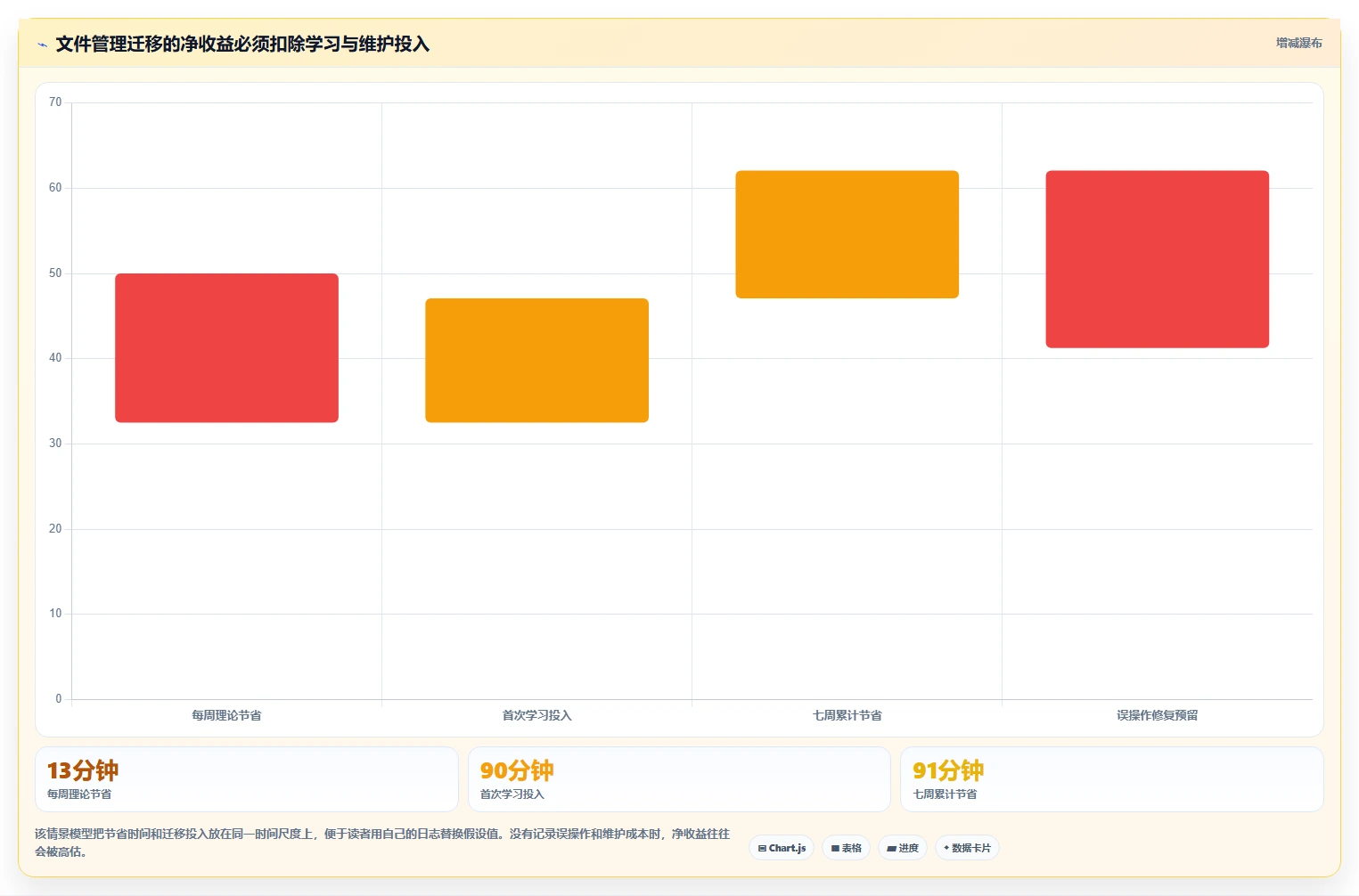The height and width of the screenshot is (896, 1359).
Task: Click the 首次学习投入 x-axis label
Action: (536, 715)
